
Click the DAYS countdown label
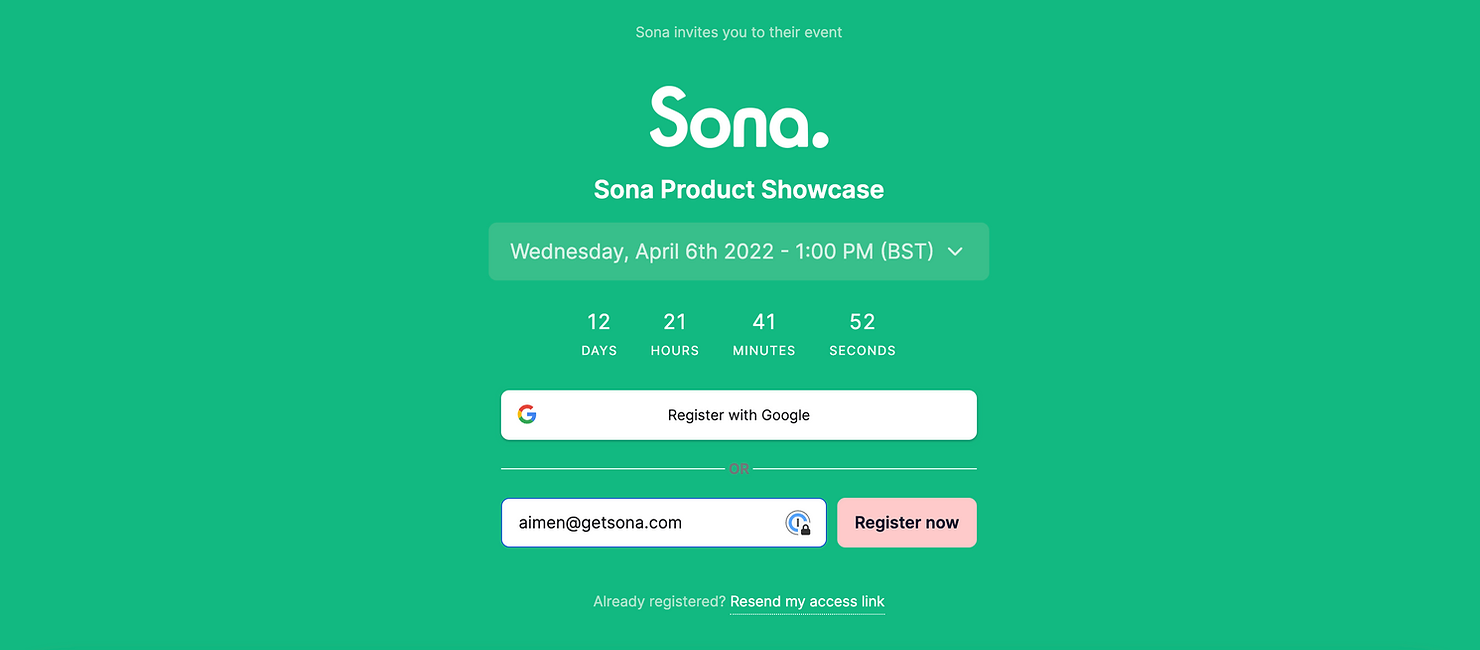(x=599, y=351)
